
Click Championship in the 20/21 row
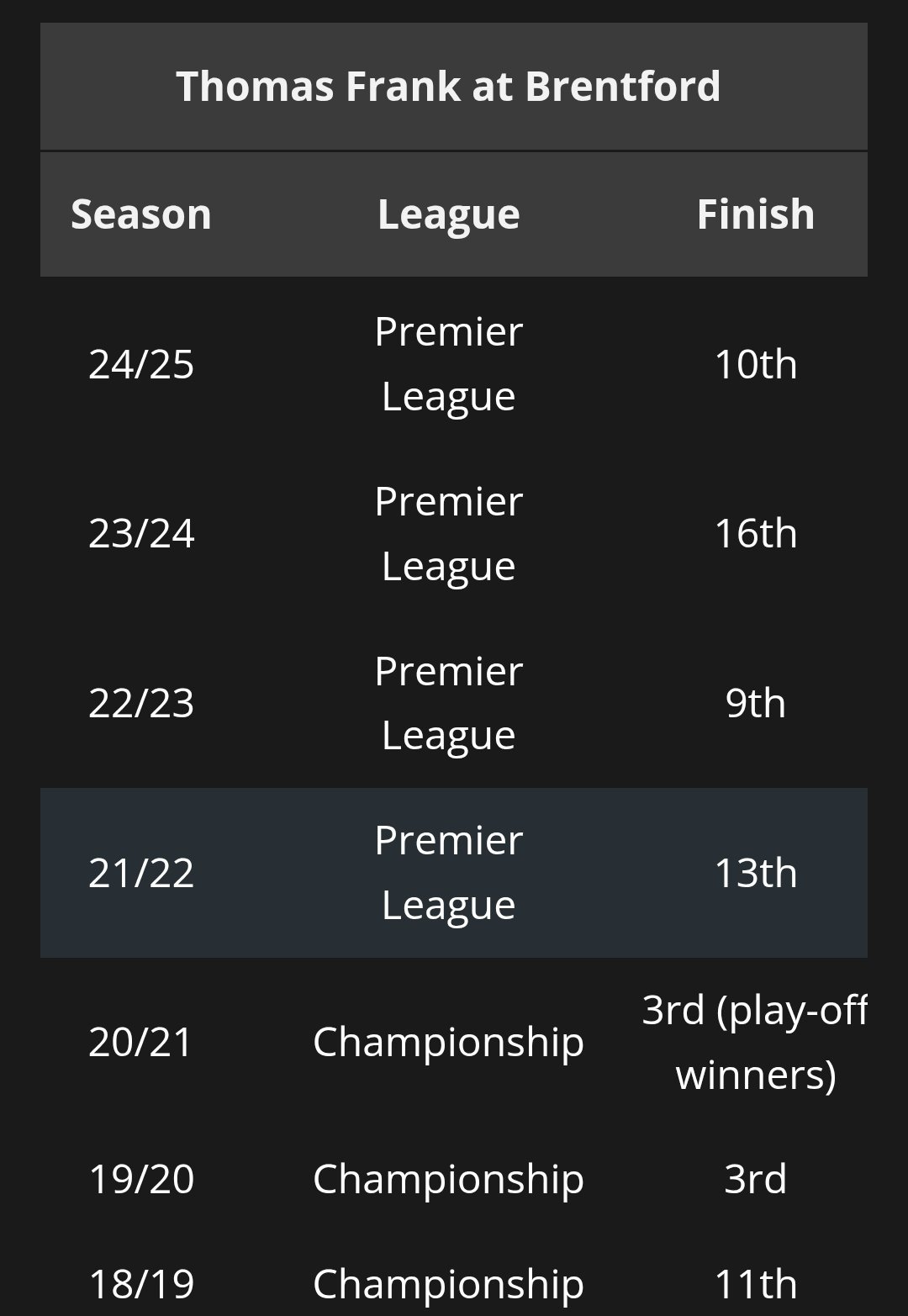448,1042
